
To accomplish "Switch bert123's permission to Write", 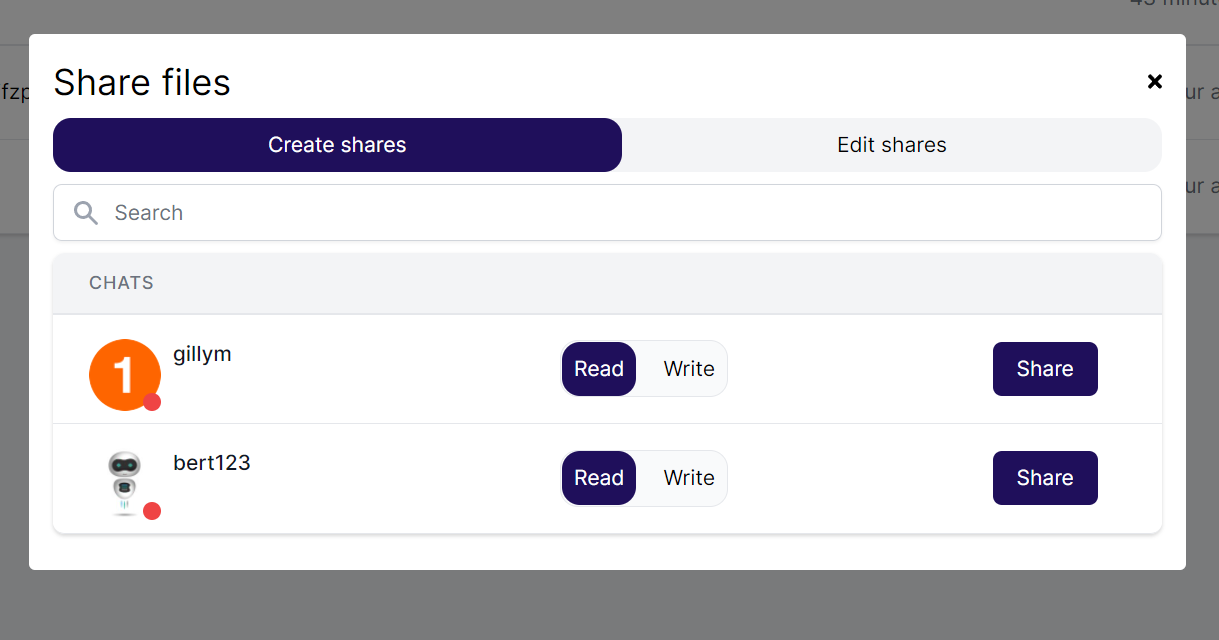I will [687, 478].
